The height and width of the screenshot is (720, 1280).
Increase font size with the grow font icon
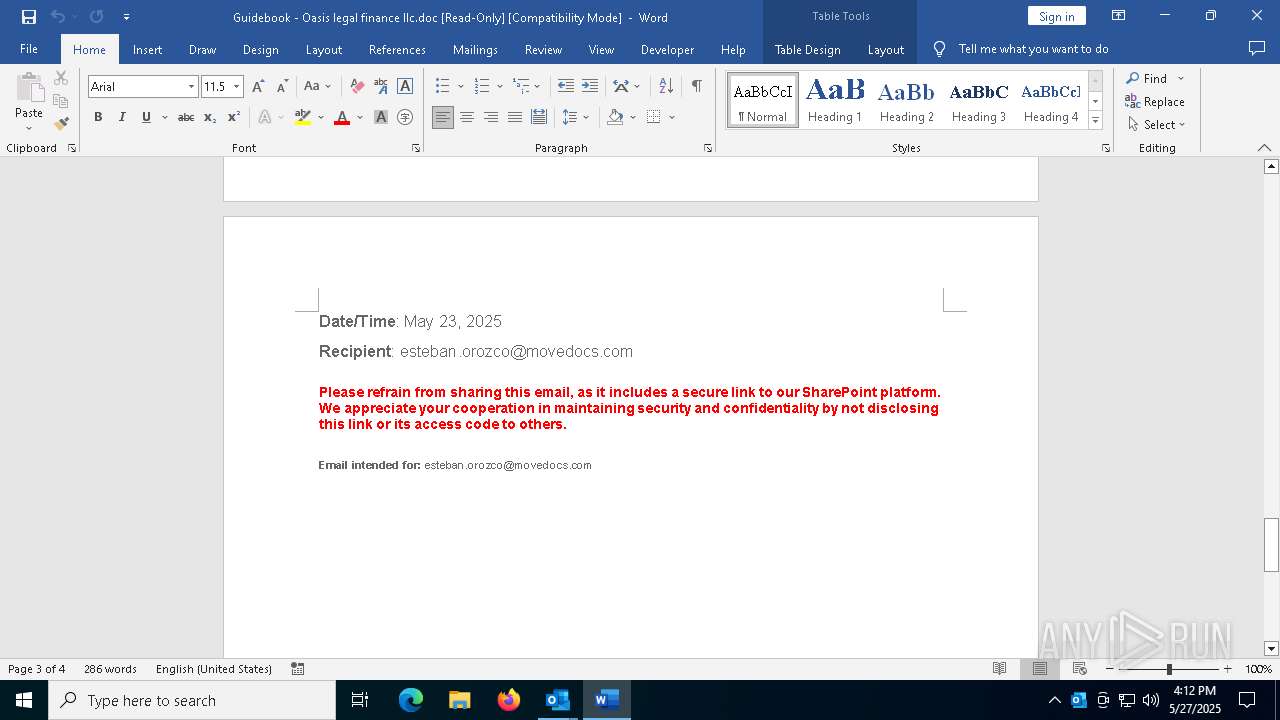point(259,86)
